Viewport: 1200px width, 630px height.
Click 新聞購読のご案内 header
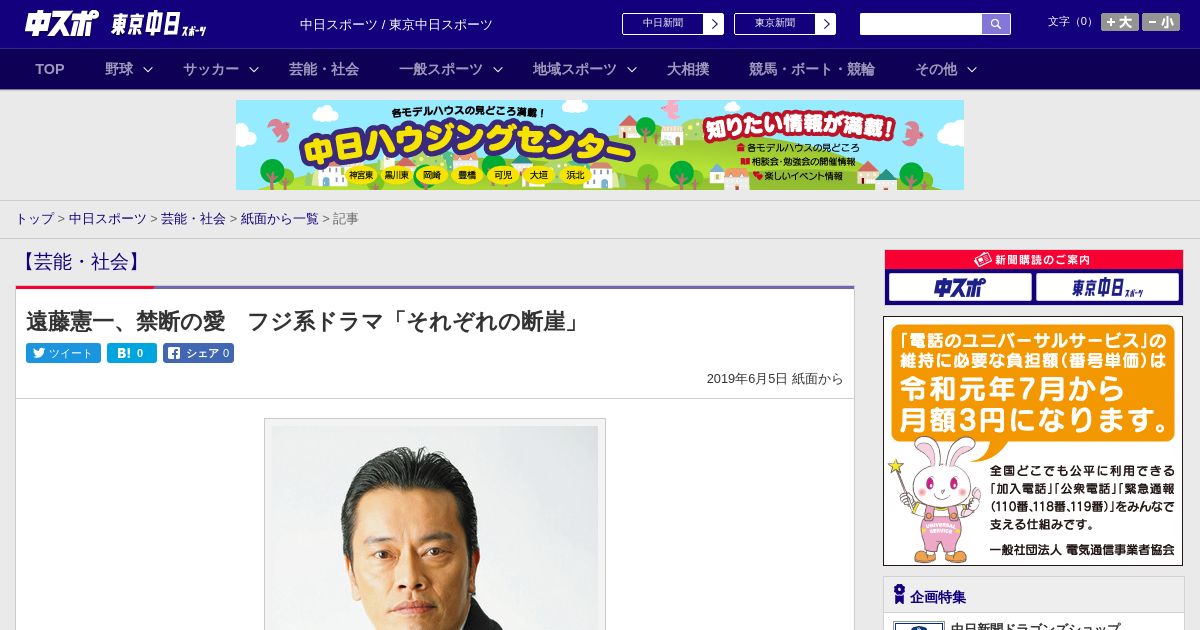pos(1034,260)
